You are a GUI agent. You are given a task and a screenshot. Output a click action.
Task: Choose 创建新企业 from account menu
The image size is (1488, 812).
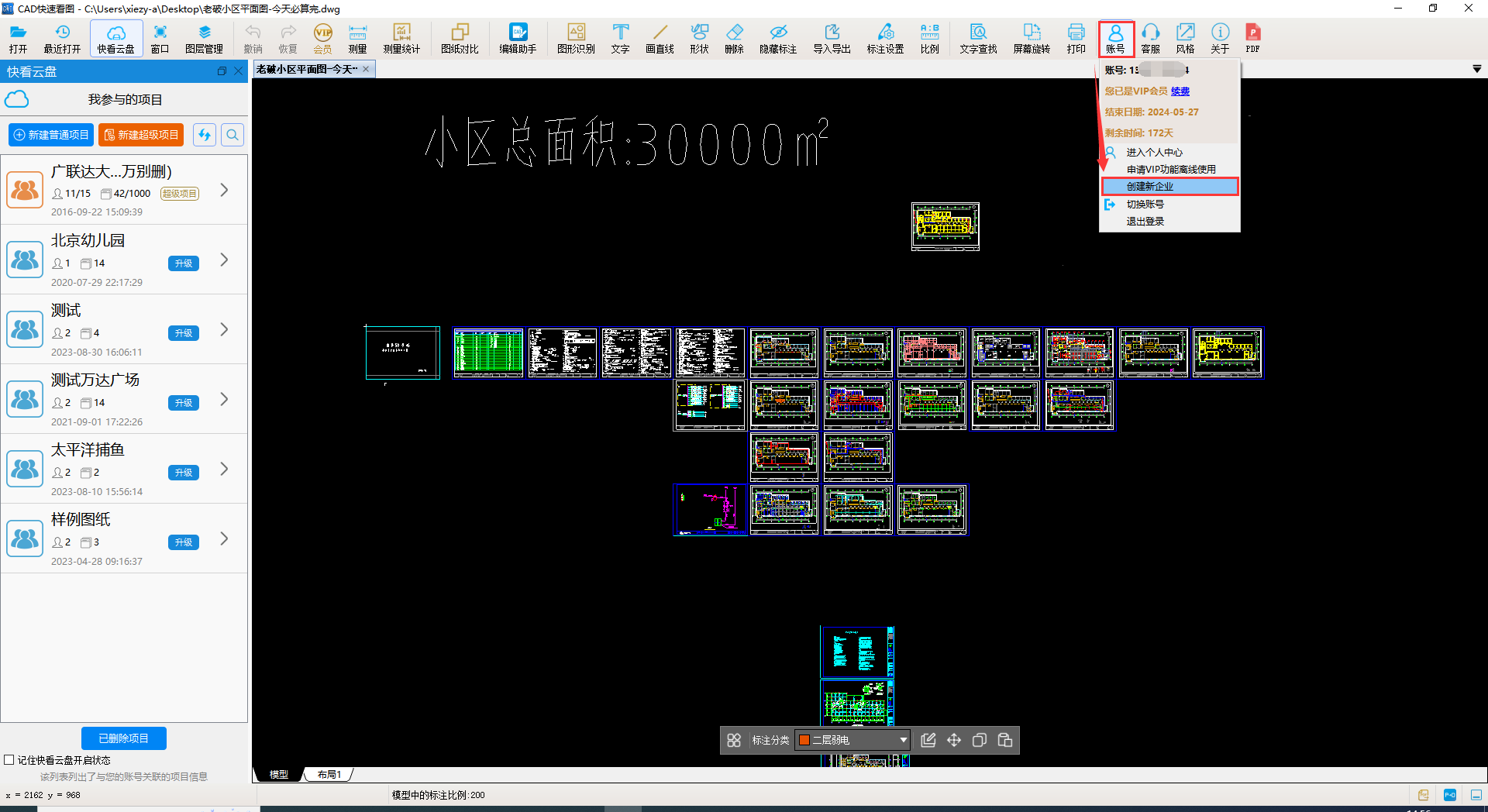(1169, 187)
